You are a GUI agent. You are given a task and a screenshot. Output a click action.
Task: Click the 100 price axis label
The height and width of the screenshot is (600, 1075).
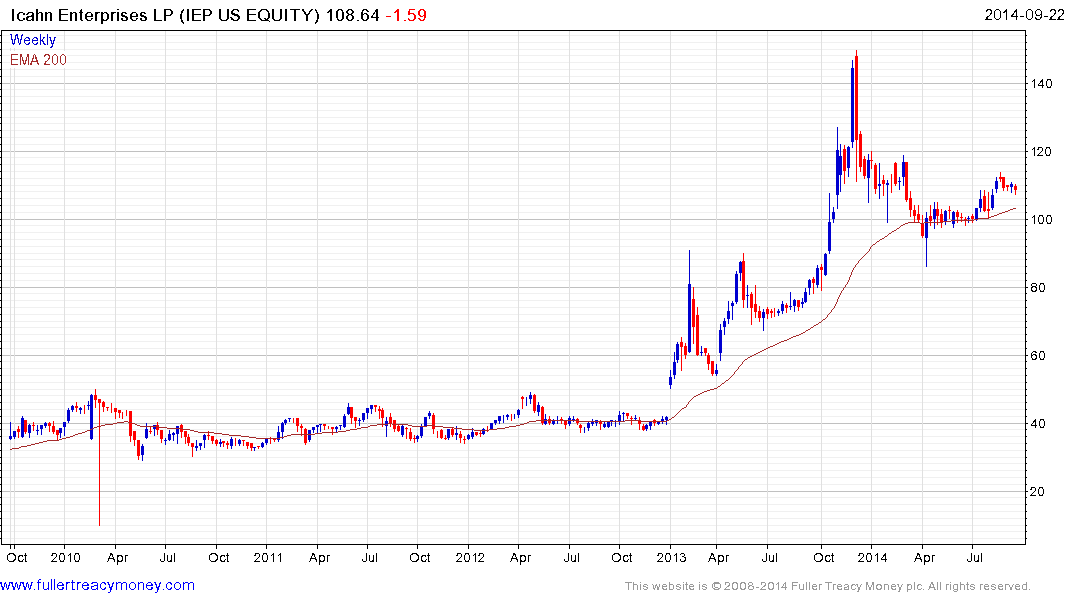(1041, 219)
